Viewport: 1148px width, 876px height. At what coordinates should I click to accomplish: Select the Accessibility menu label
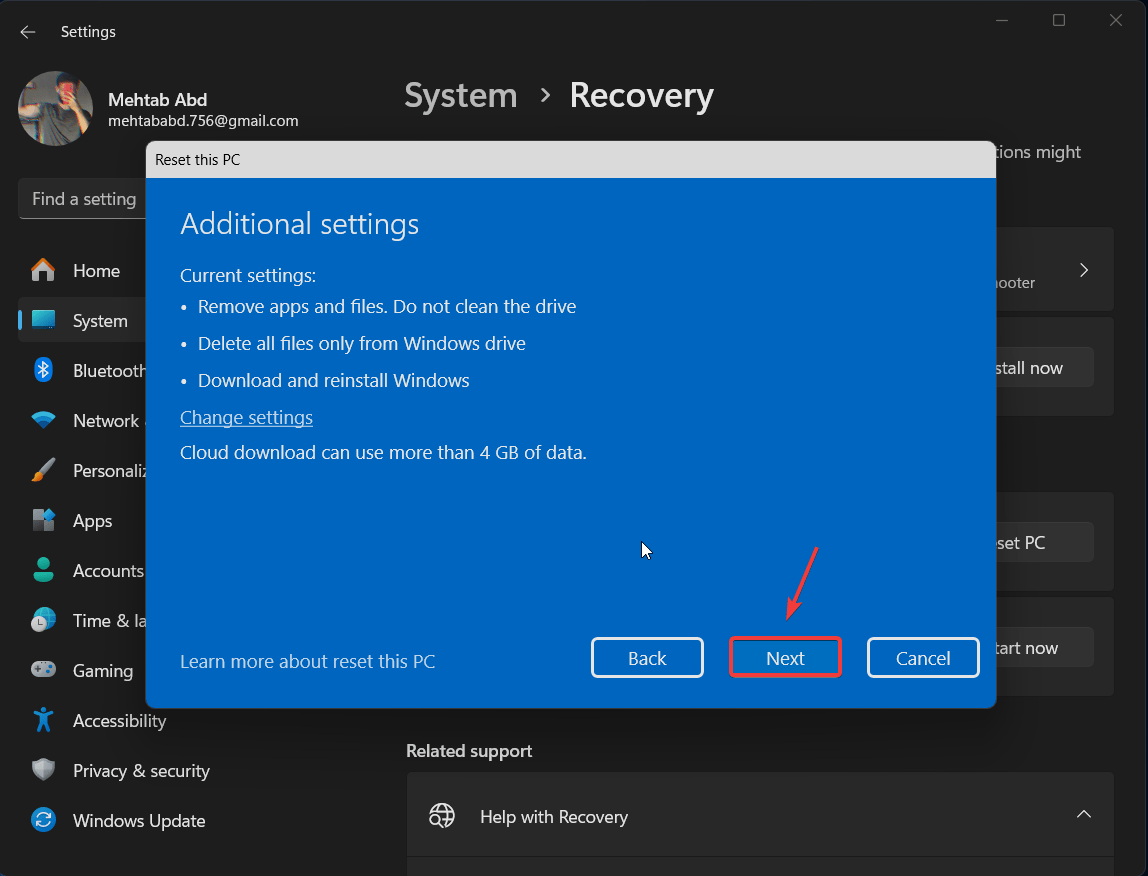(119, 721)
